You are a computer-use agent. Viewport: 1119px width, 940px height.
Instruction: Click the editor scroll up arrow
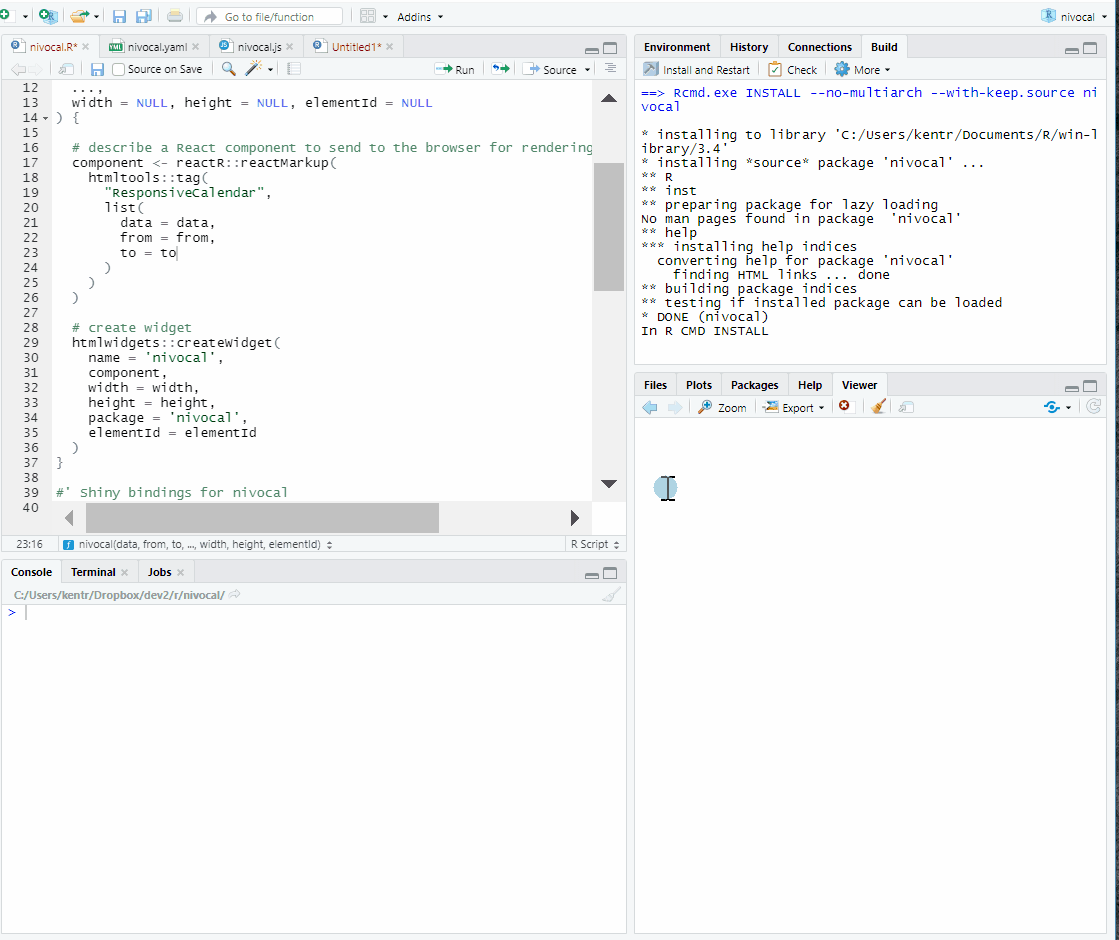click(x=609, y=98)
